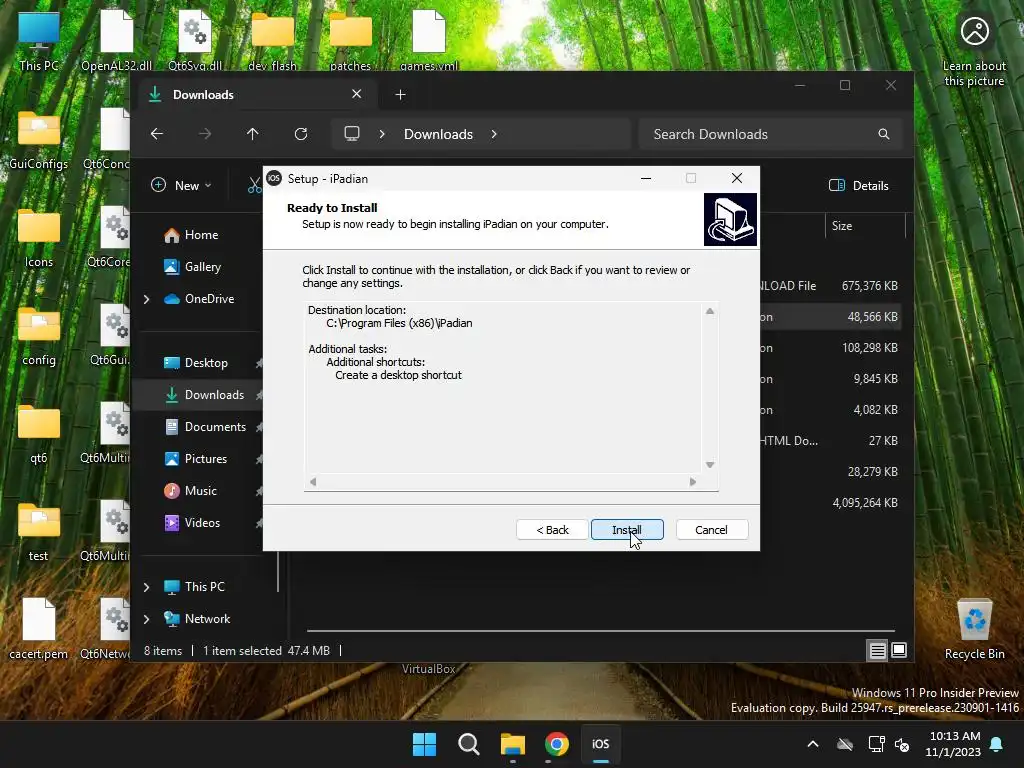Open Pictures in navigation pane
1024x768 pixels.
coord(206,459)
